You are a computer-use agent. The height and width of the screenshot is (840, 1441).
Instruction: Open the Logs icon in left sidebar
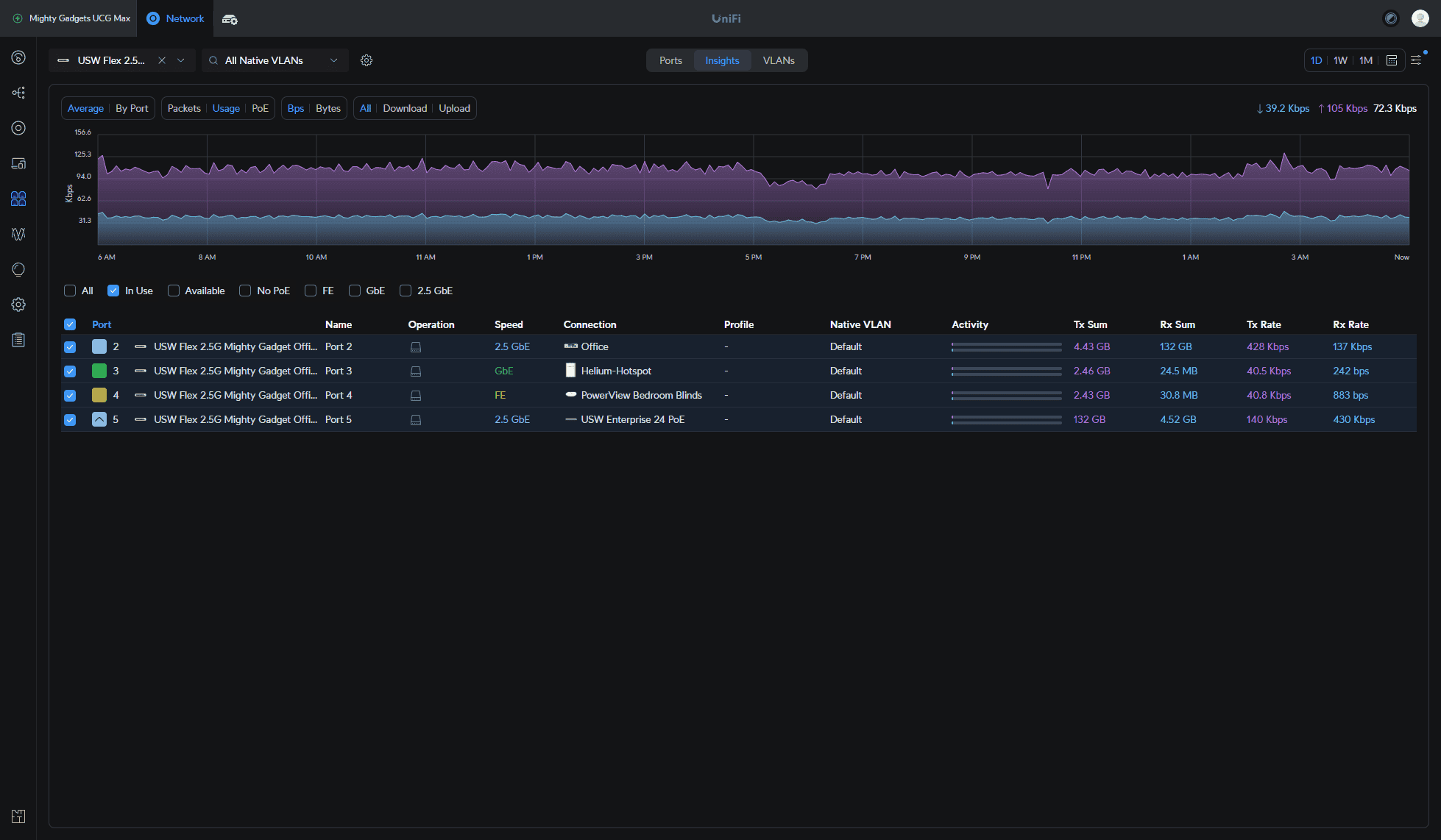[18, 340]
